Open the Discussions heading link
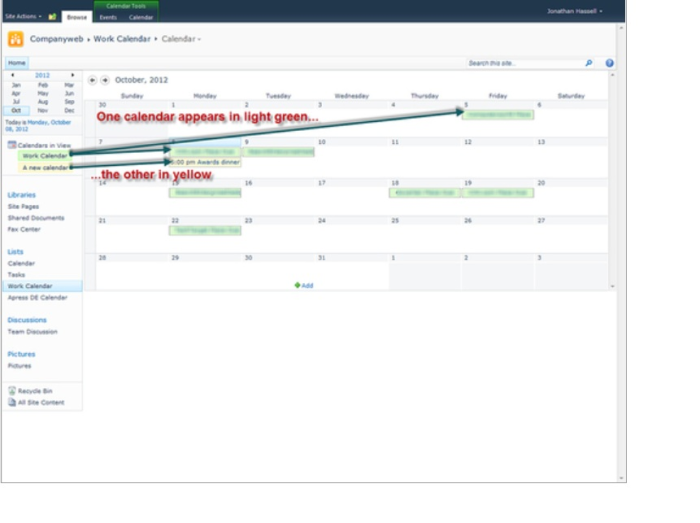 [27, 320]
